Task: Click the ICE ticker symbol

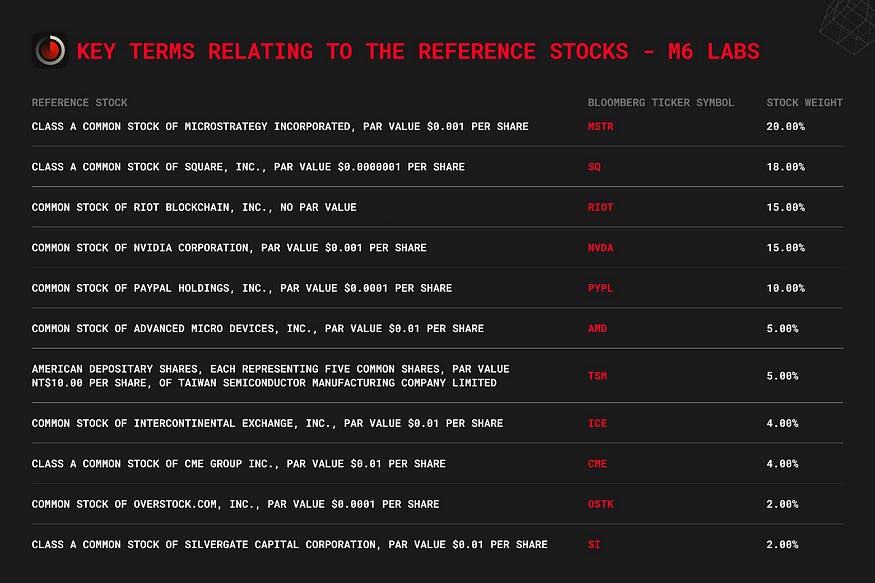Action: point(597,423)
